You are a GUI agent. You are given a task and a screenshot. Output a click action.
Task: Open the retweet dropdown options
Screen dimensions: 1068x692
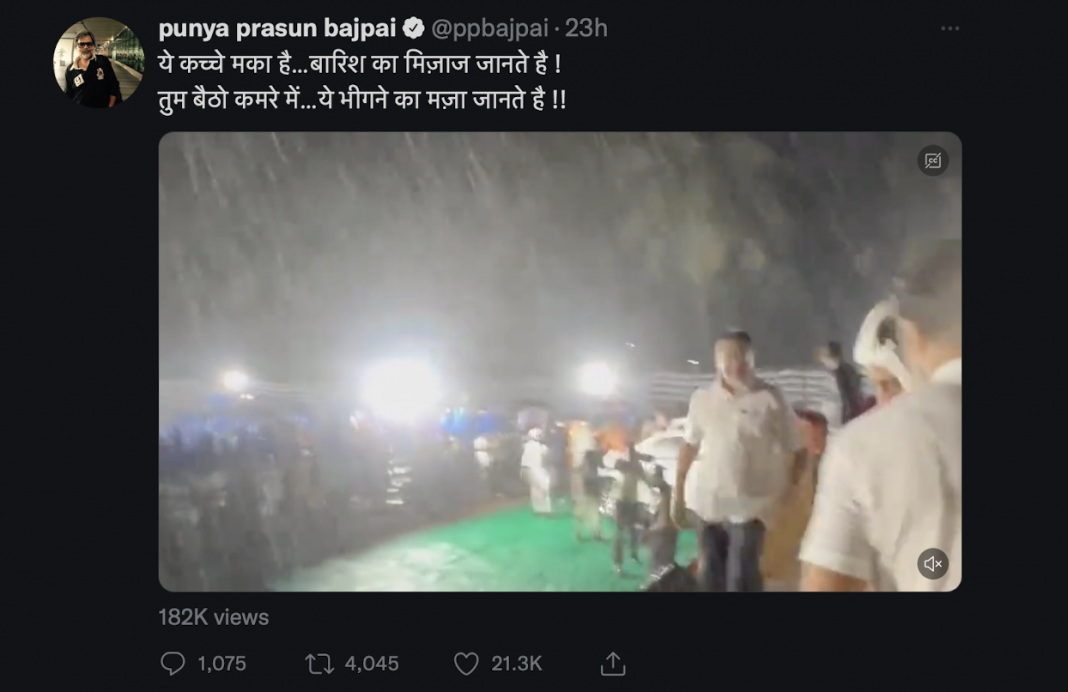(x=320, y=663)
